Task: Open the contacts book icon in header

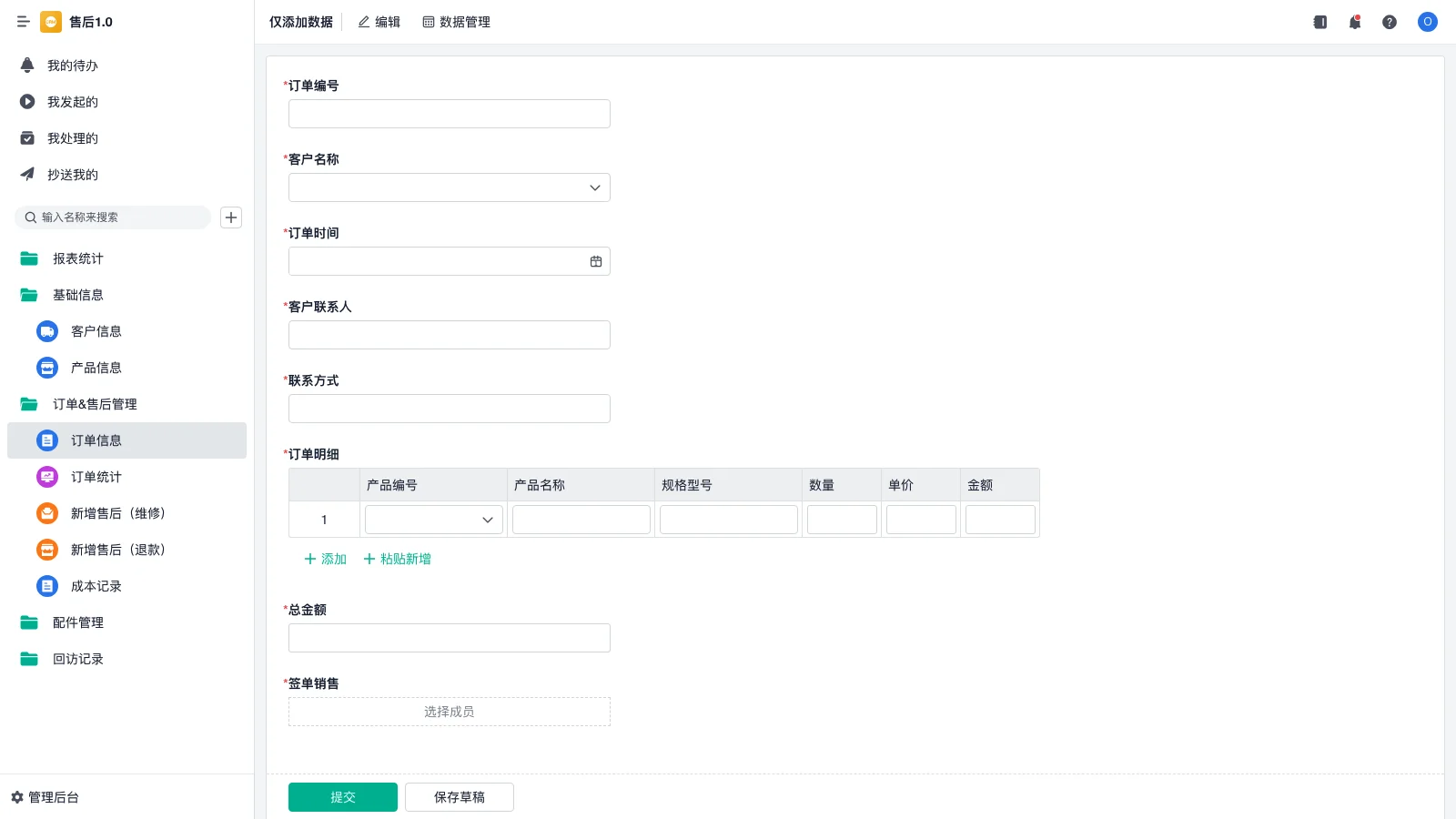Action: coord(1319,22)
